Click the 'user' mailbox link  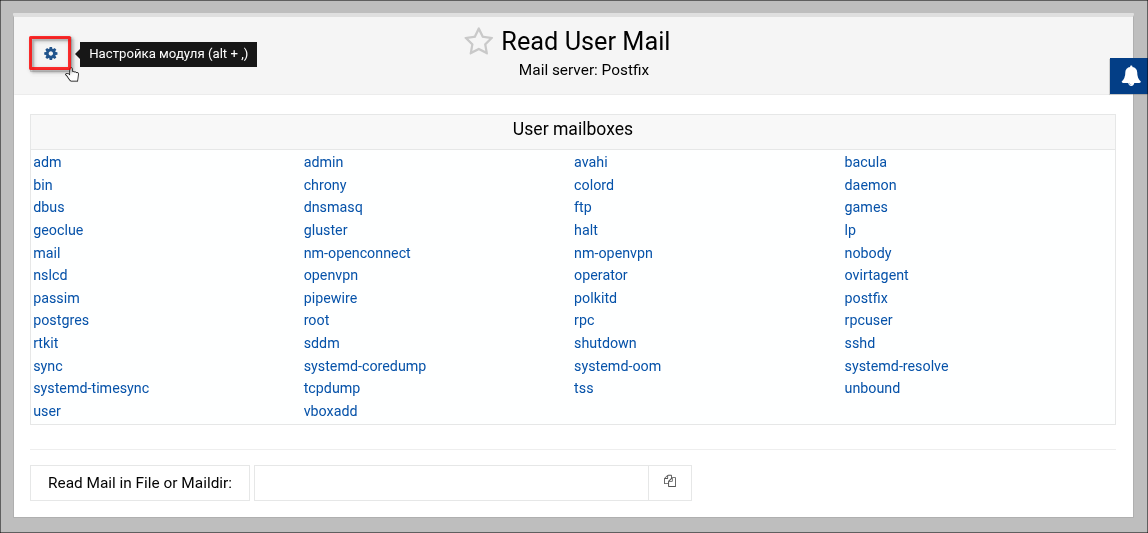(x=47, y=411)
